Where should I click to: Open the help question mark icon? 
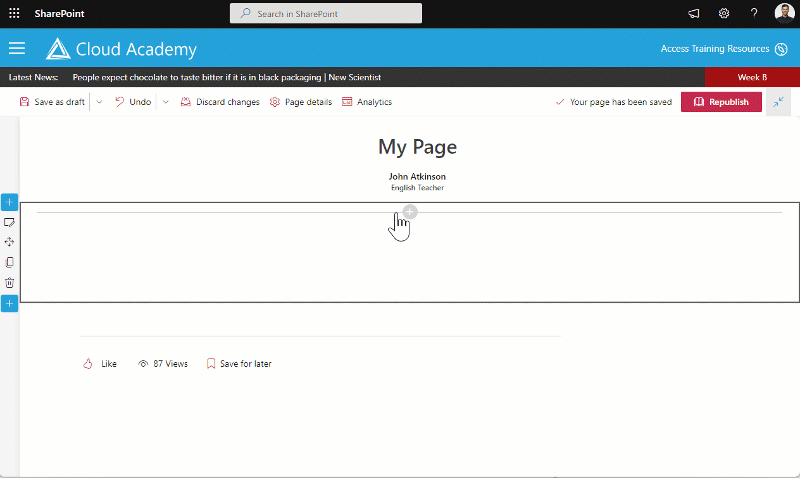(754, 14)
